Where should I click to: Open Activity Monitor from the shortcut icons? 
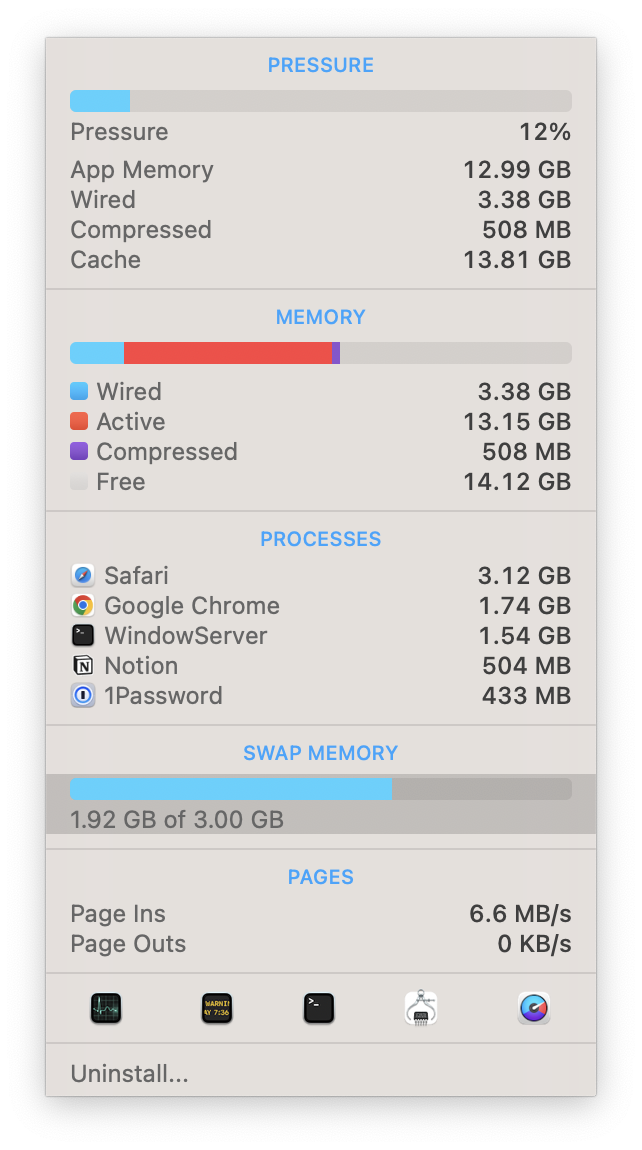105,1007
